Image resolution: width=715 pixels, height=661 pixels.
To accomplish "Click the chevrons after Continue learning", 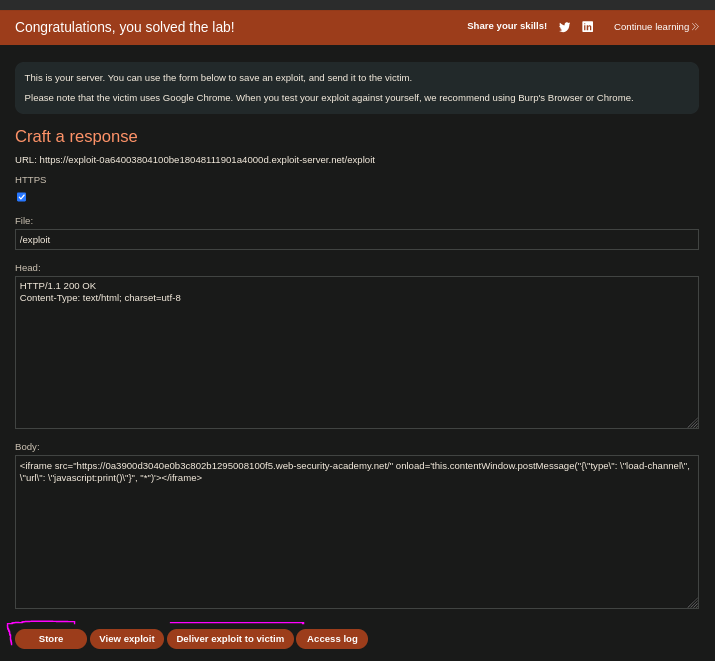I will pyautogui.click(x=695, y=27).
